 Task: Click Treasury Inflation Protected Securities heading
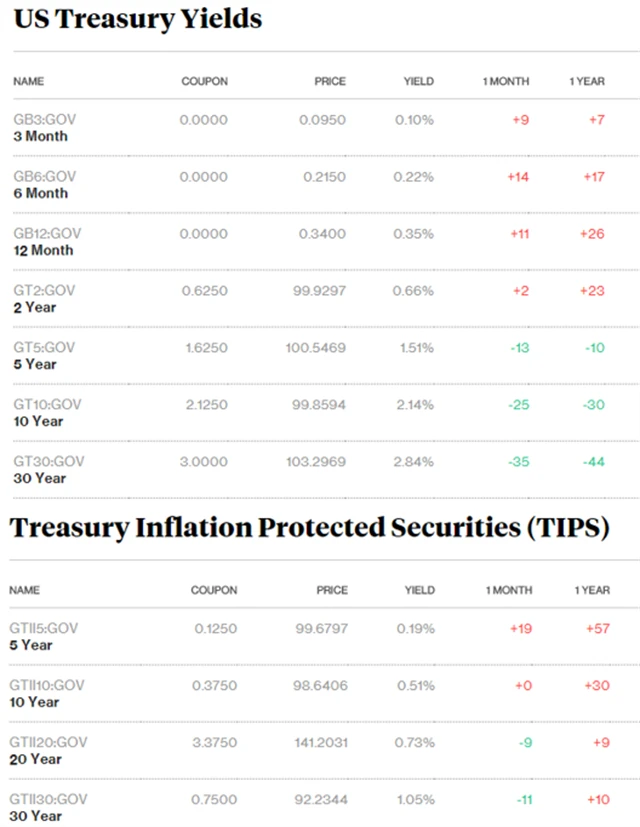(309, 528)
